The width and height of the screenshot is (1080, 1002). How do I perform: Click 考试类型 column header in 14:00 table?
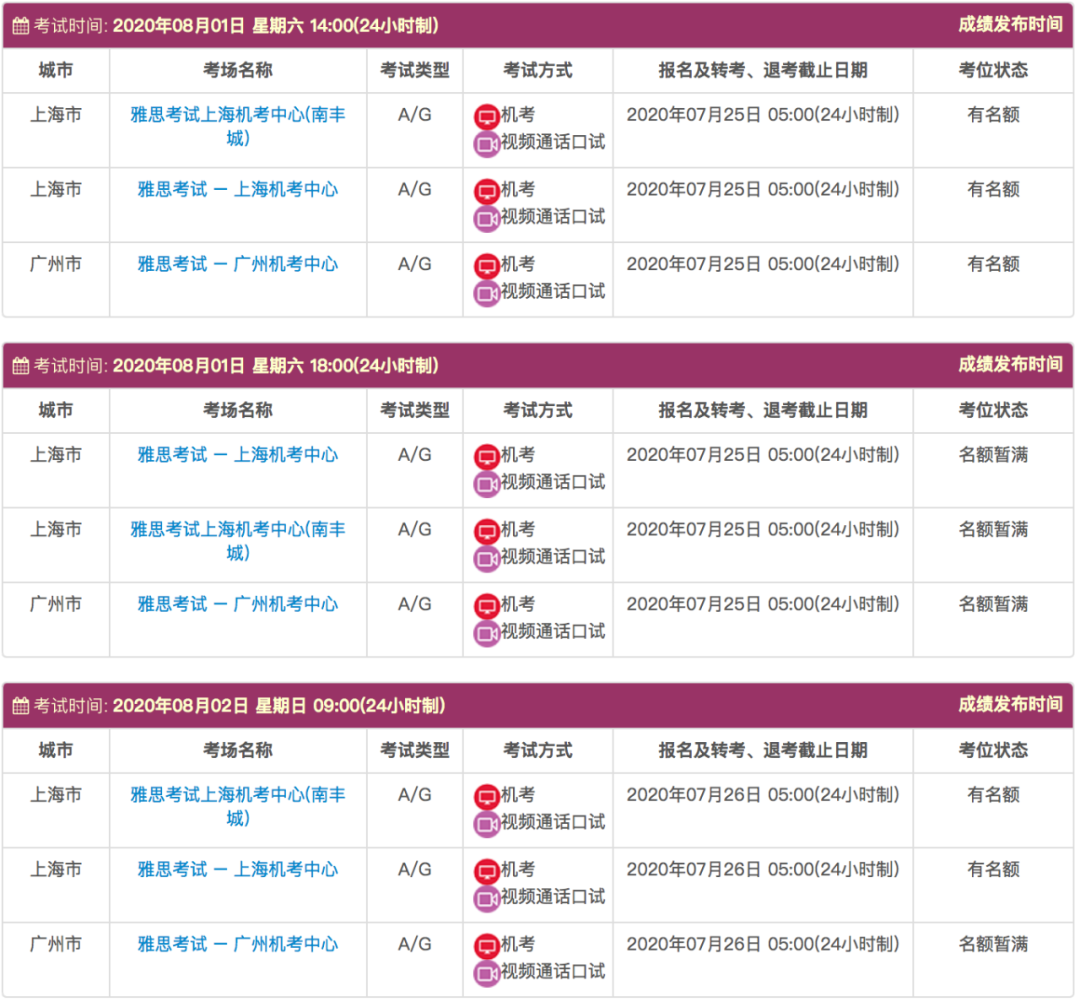[415, 70]
